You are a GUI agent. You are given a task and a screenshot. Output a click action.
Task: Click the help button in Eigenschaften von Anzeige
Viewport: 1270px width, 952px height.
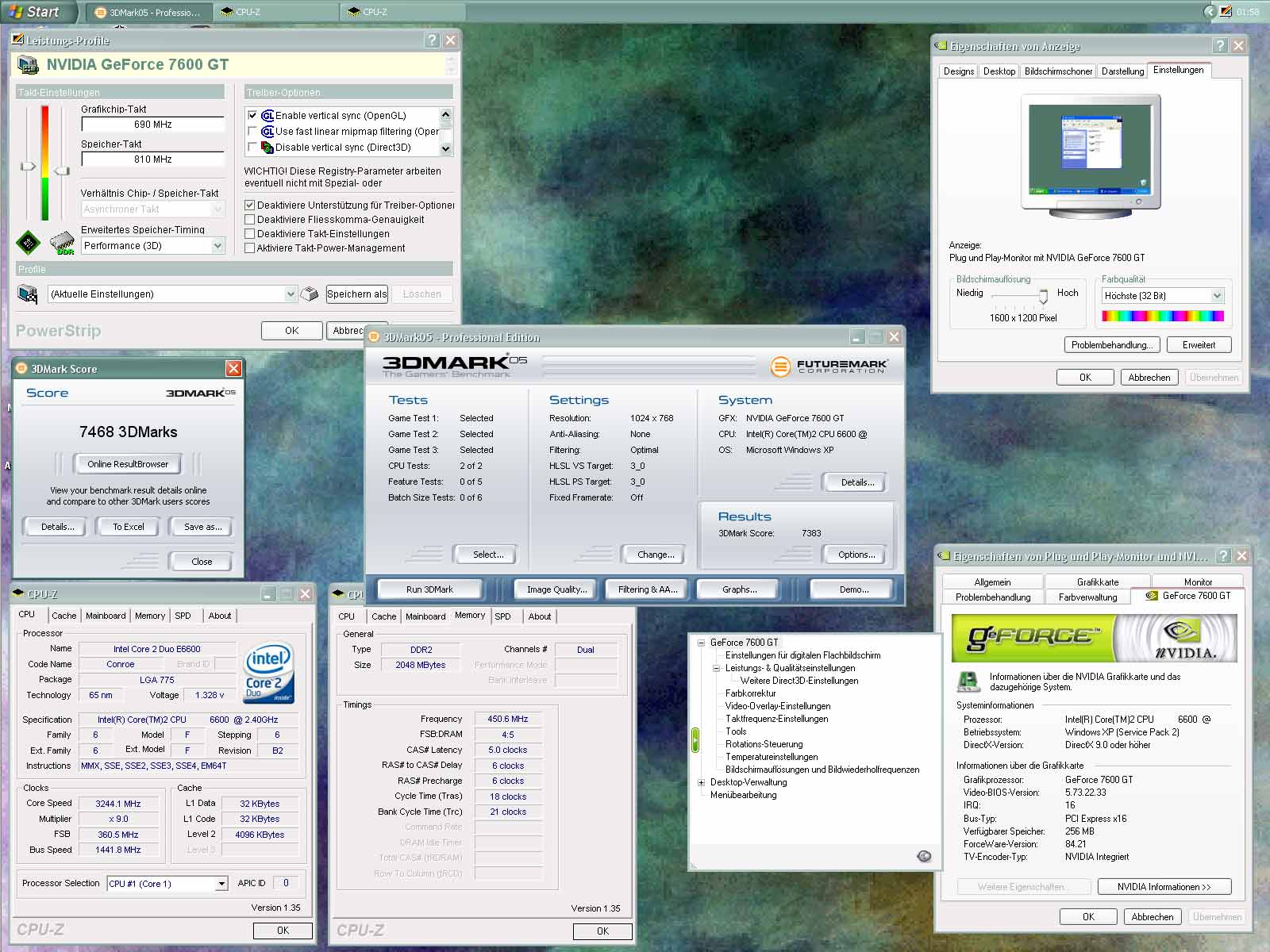[1221, 46]
